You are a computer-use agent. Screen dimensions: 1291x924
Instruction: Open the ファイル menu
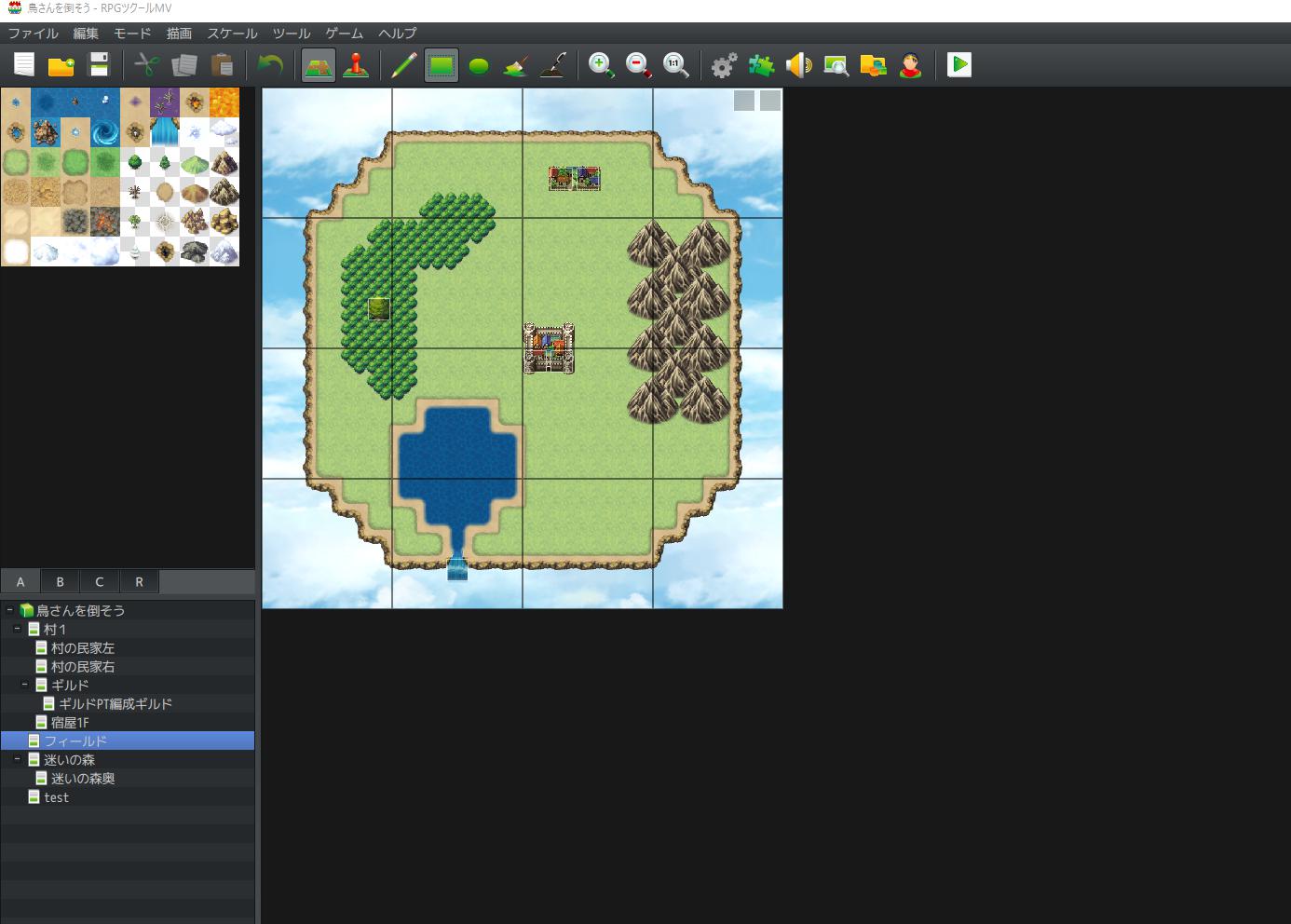[34, 34]
